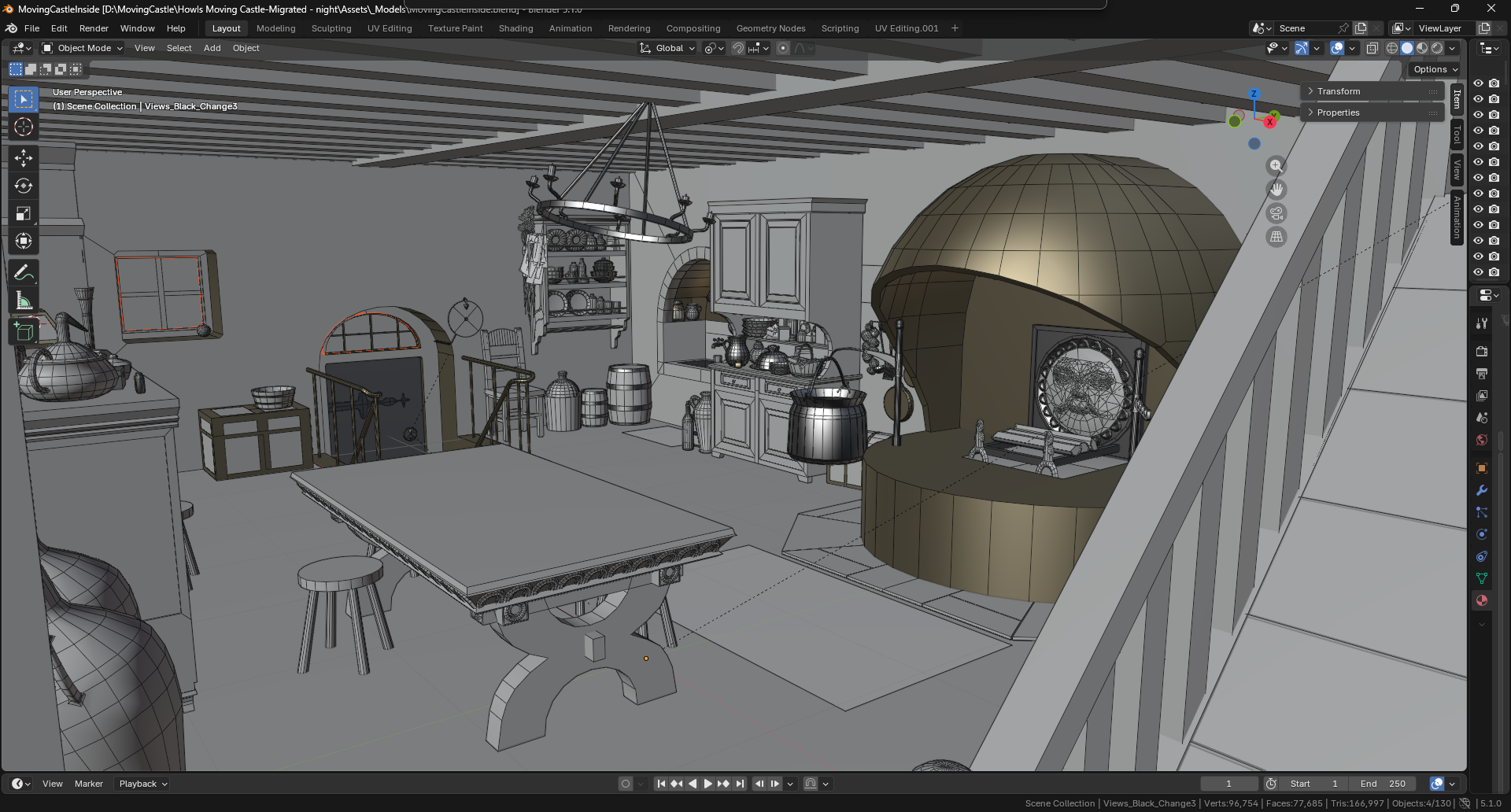Disable render for first outliner item

pyautogui.click(x=1494, y=83)
